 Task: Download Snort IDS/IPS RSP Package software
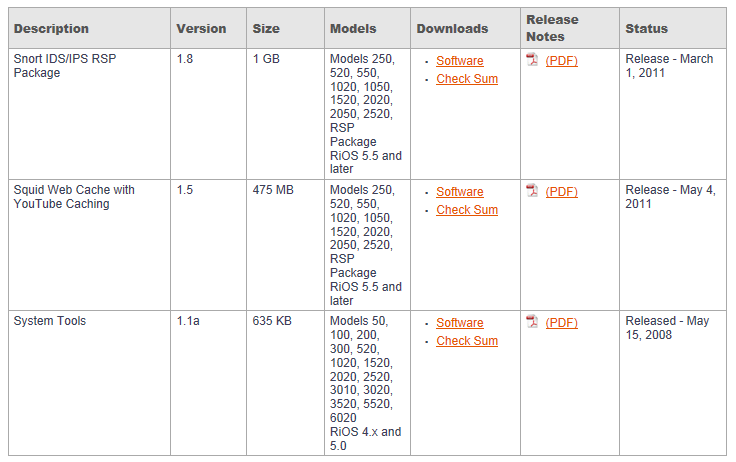pos(460,61)
